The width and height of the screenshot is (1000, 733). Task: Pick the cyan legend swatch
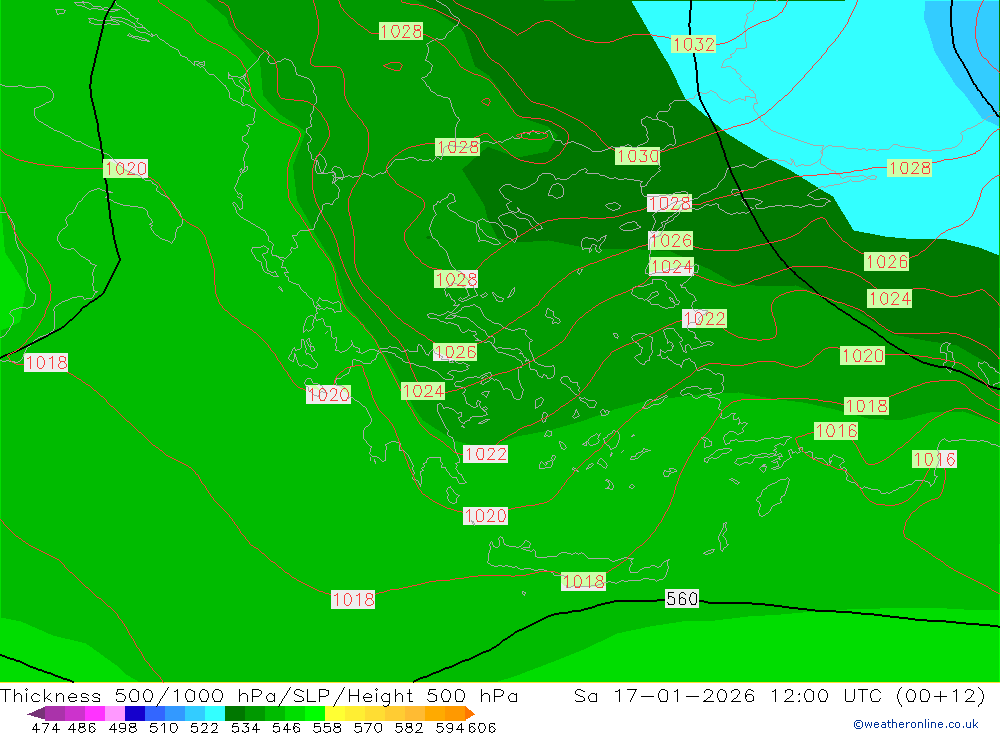point(215,713)
